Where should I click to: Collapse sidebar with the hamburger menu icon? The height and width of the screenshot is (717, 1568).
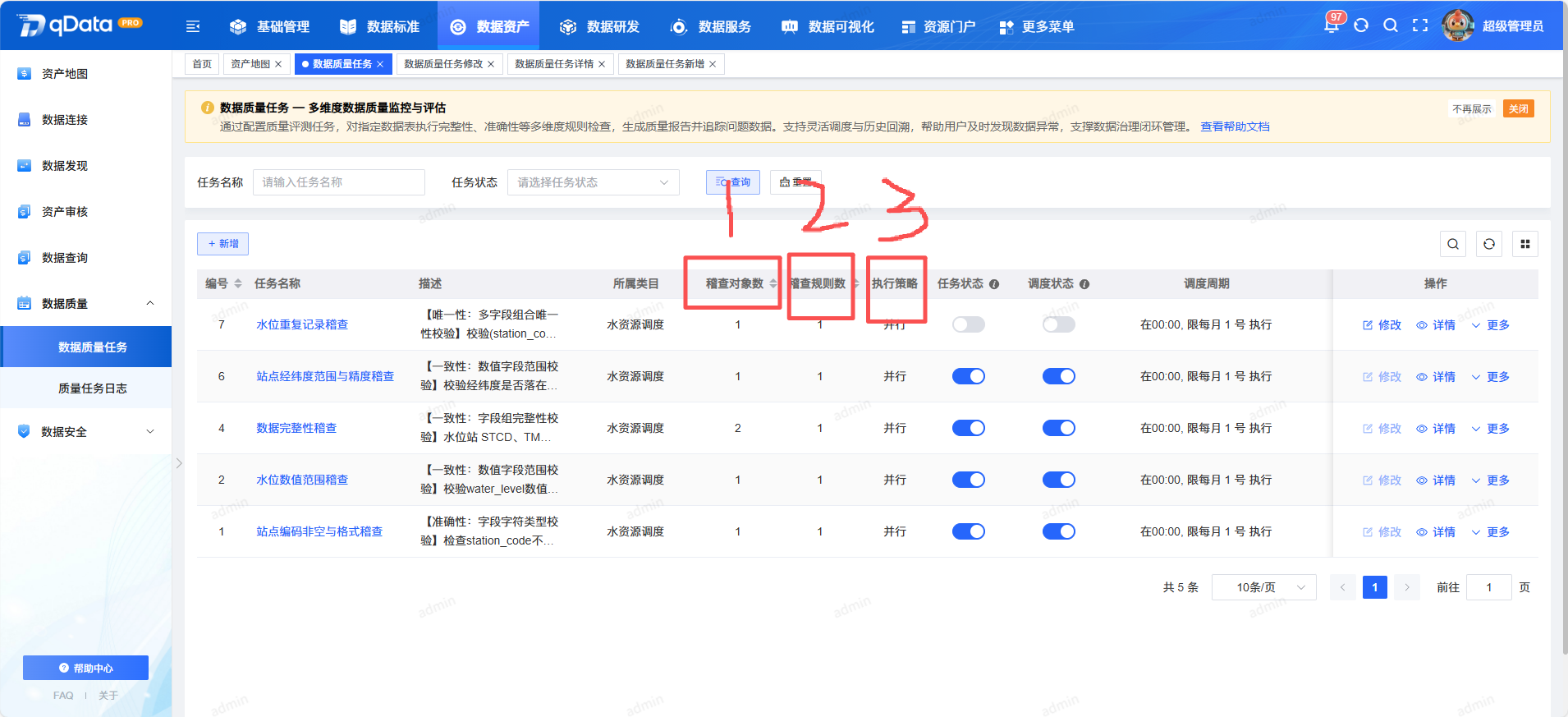tap(193, 26)
